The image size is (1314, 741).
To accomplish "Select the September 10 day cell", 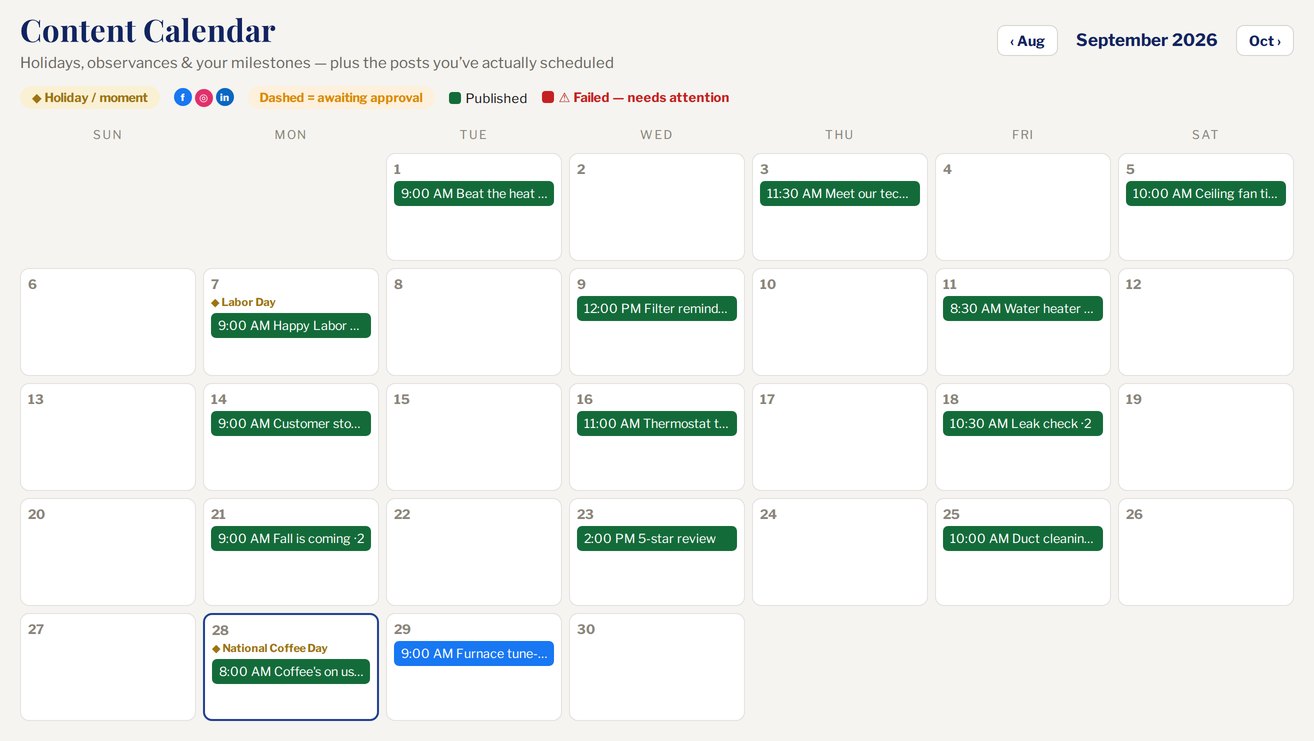I will click(x=840, y=322).
